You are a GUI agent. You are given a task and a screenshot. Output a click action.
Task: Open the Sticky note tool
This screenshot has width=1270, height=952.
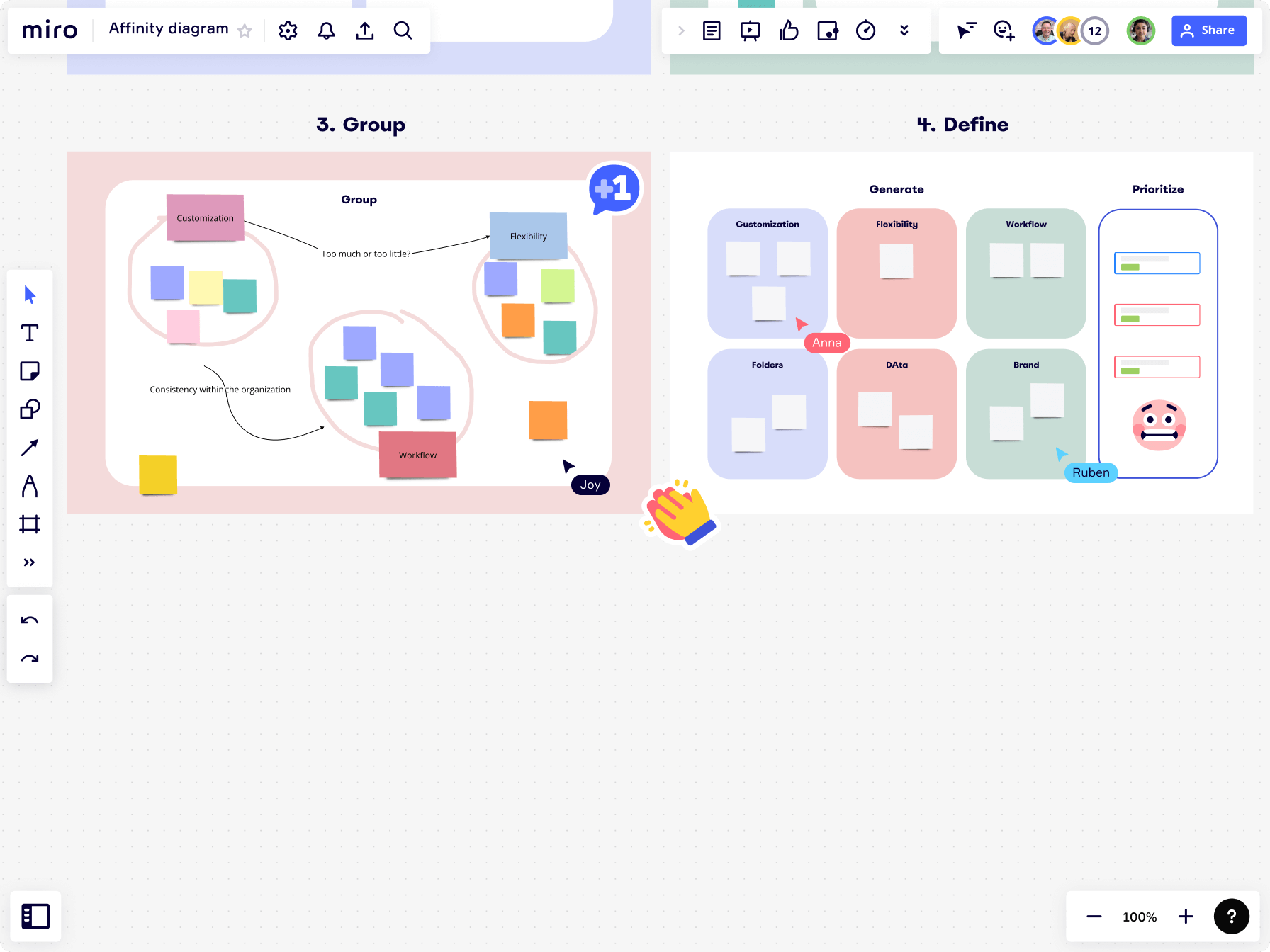[30, 371]
